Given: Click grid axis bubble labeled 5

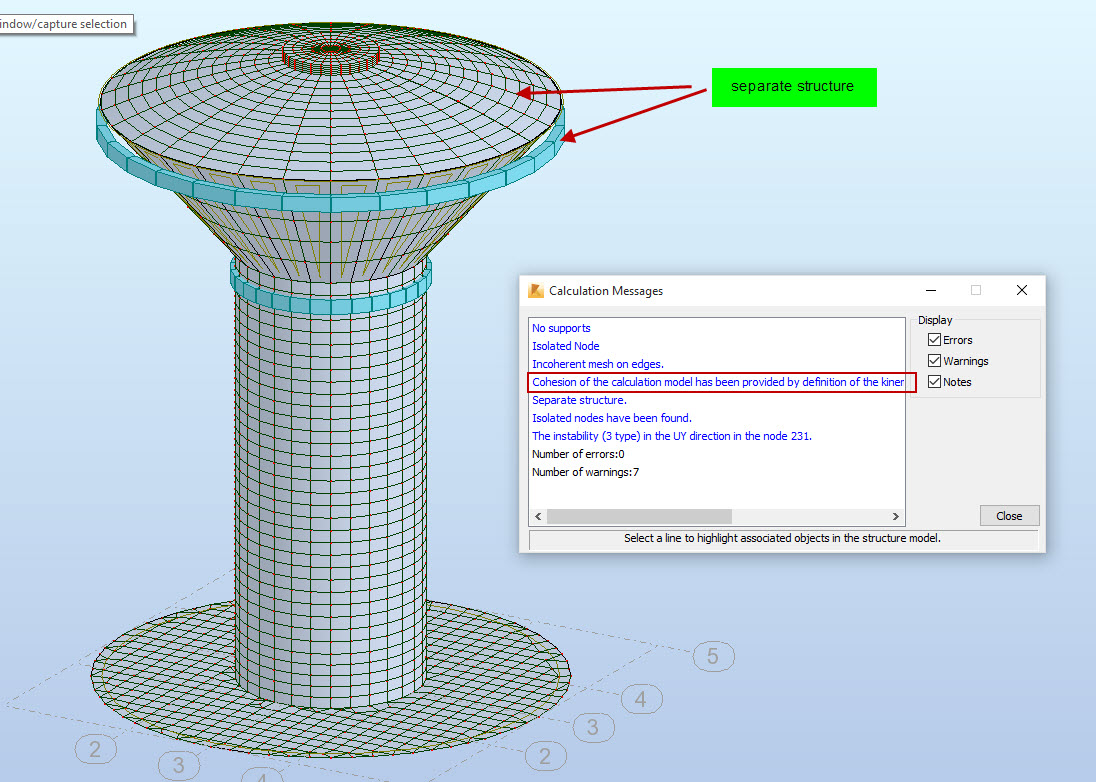Looking at the screenshot, I should (713, 656).
